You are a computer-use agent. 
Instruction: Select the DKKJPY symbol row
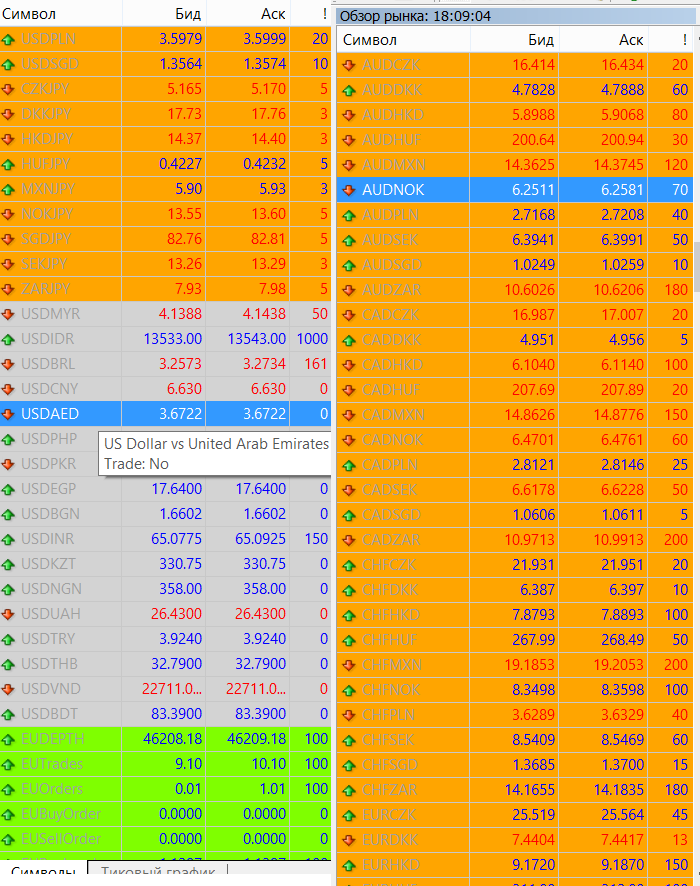coord(165,114)
